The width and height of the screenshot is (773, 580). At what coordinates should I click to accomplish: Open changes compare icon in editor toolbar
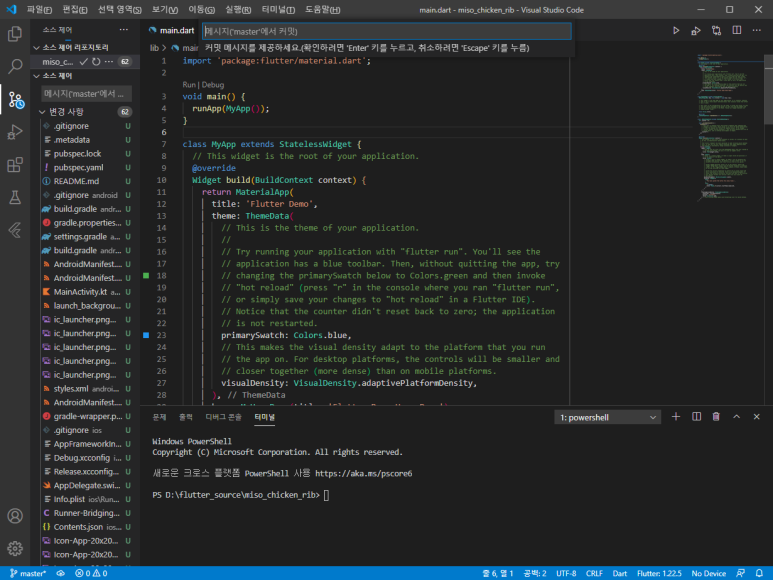[716, 31]
